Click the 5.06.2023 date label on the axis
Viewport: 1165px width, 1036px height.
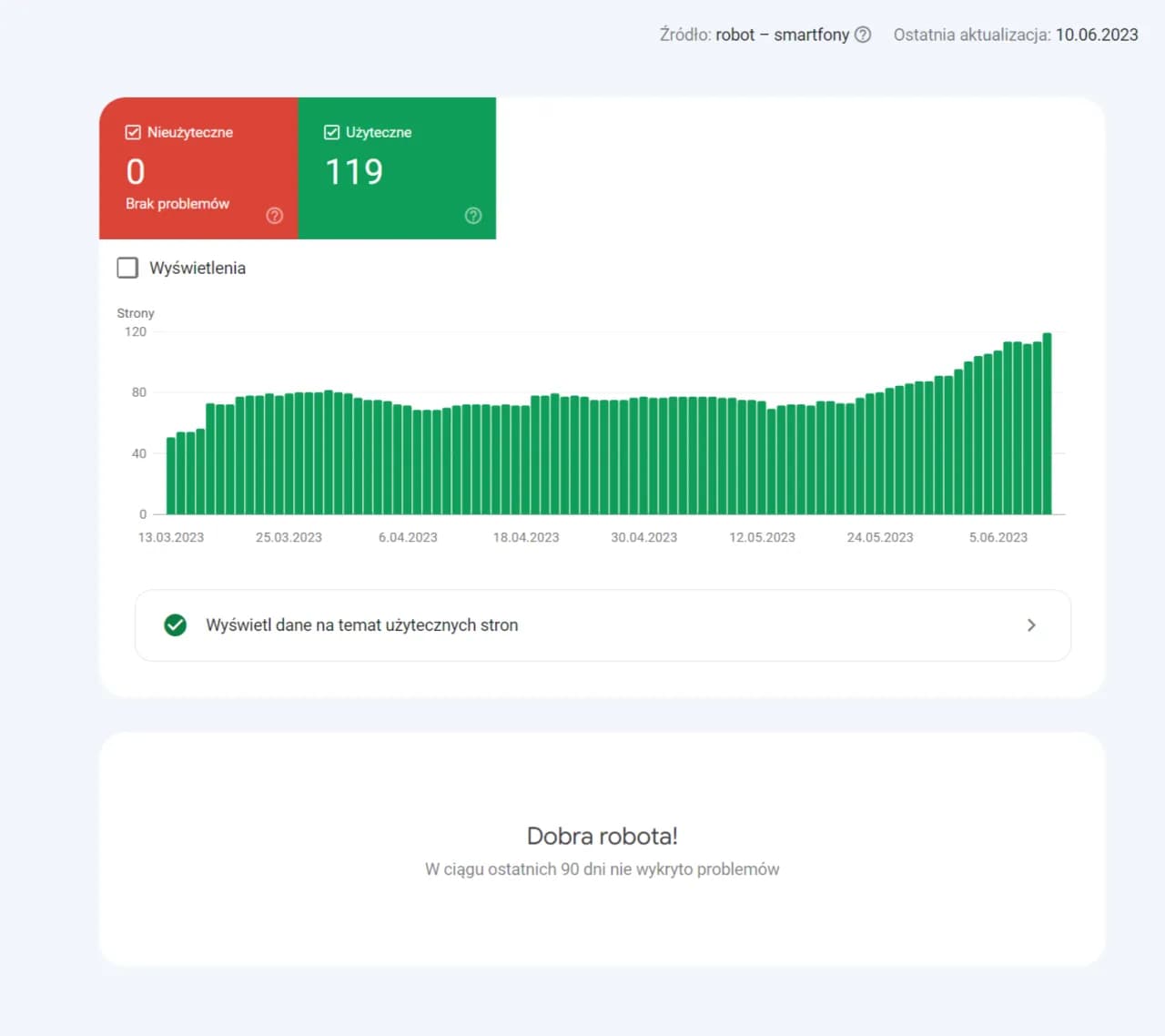(x=998, y=538)
